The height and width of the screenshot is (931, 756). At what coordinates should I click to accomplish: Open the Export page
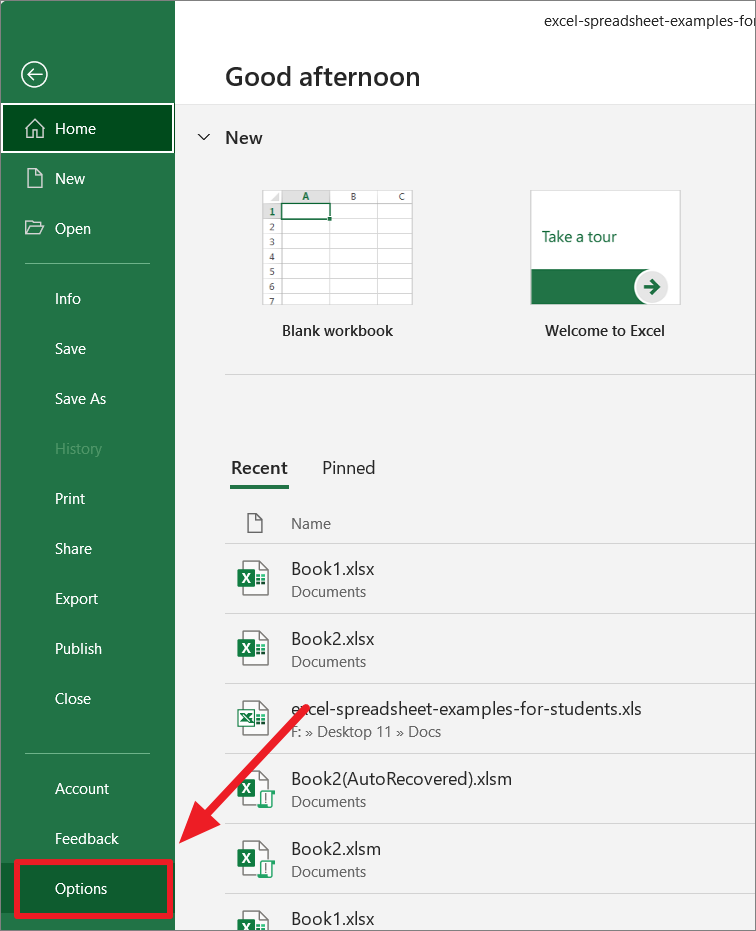[x=87, y=598]
